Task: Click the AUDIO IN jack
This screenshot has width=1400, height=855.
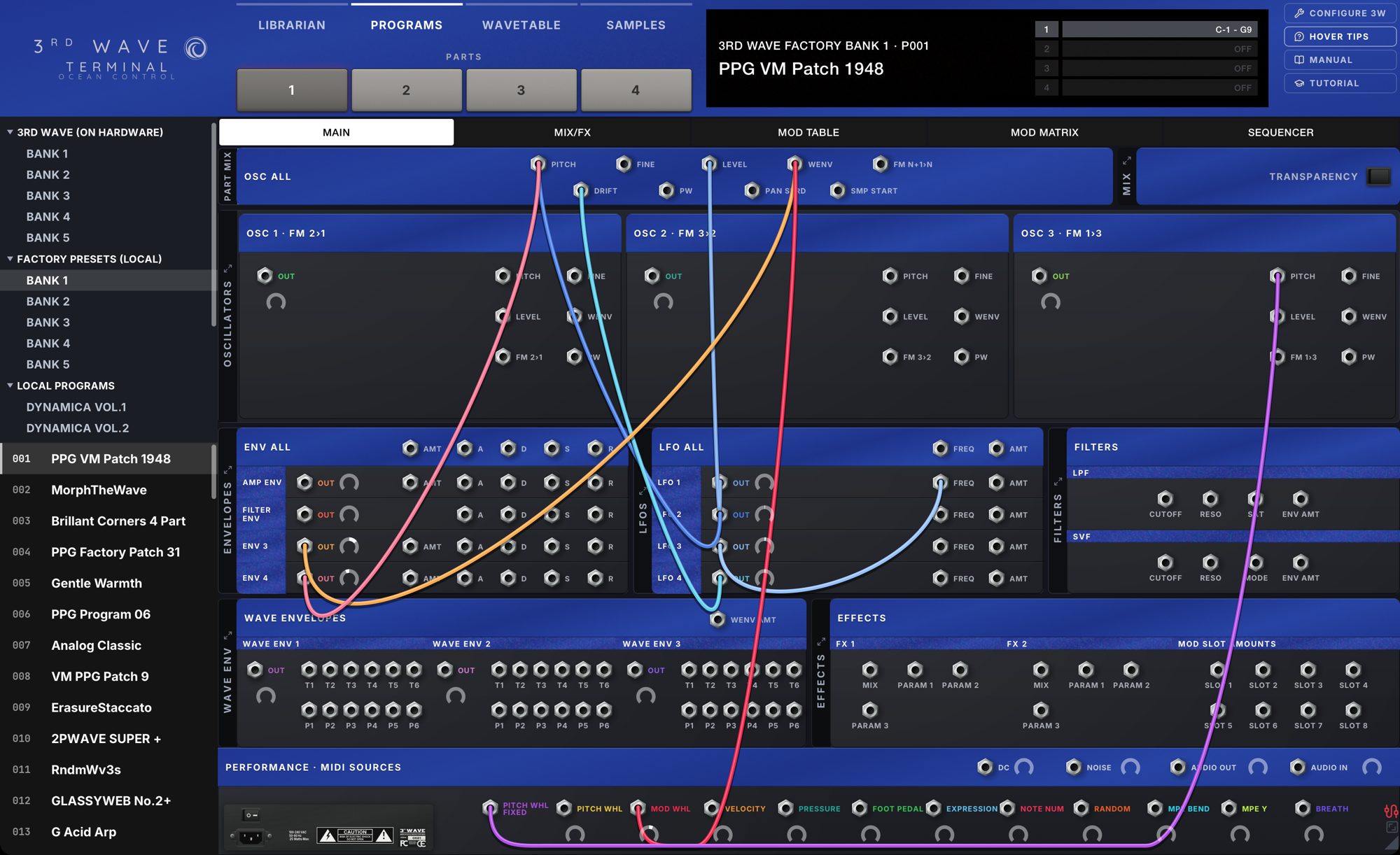Action: 1297,768
